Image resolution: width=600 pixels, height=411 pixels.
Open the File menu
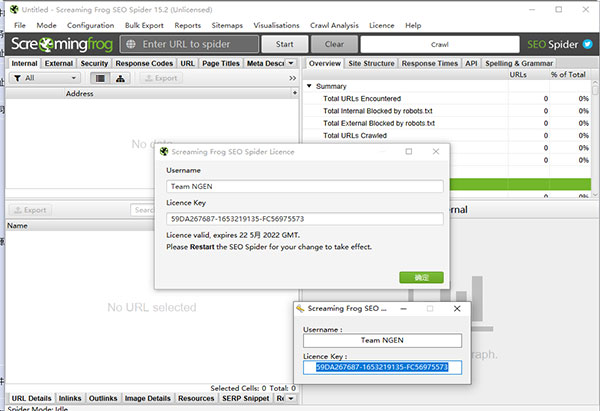click(20, 25)
